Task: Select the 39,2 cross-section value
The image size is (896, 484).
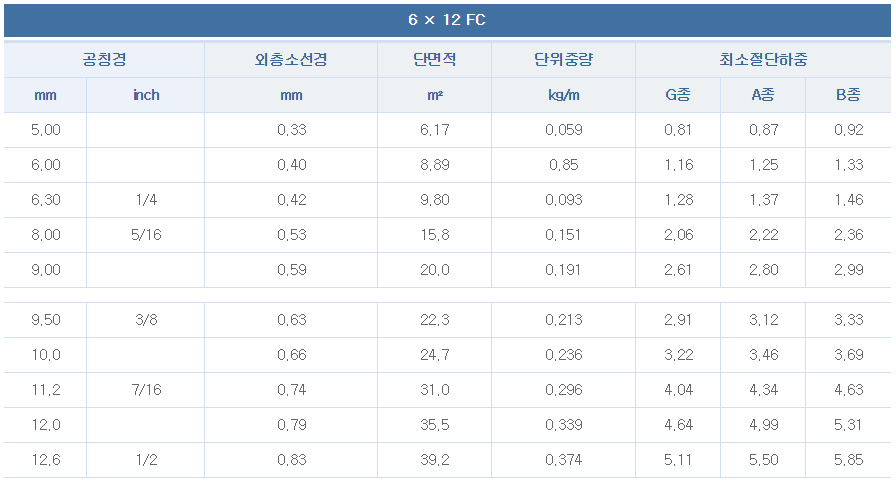Action: [x=434, y=460]
